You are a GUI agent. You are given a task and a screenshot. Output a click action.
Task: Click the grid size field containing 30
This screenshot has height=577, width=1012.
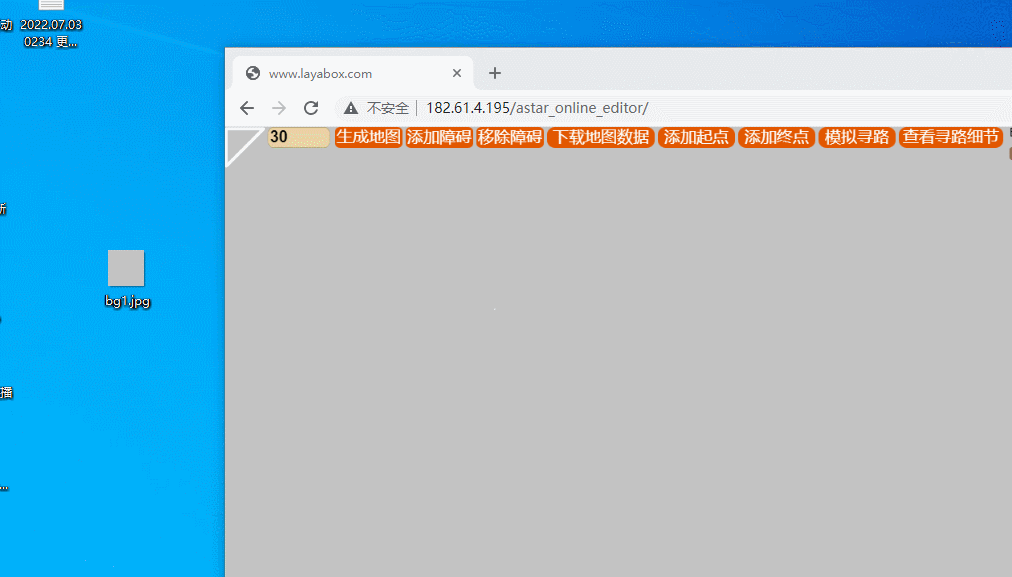[298, 137]
